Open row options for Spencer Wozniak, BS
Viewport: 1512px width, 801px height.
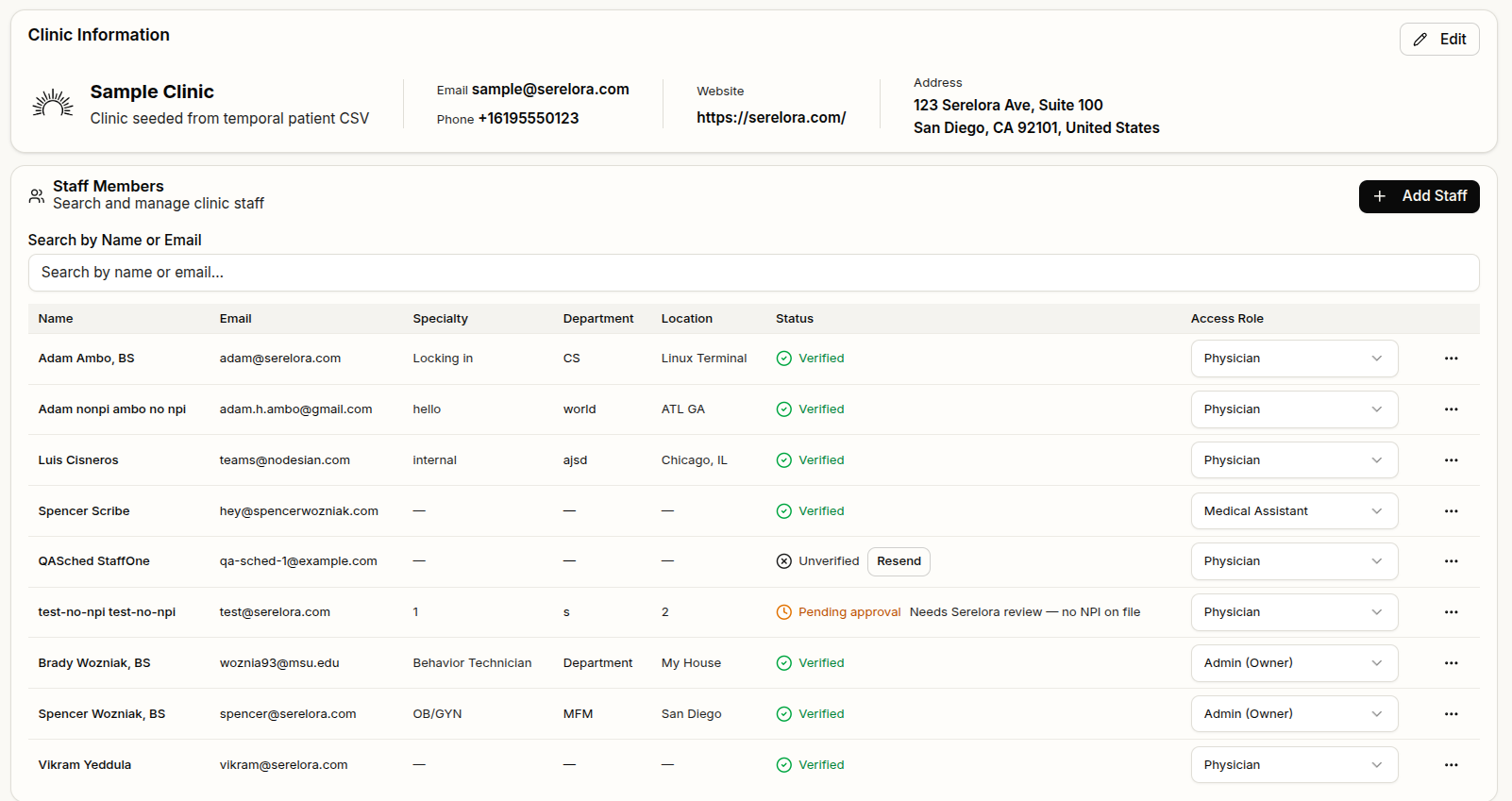pos(1451,714)
